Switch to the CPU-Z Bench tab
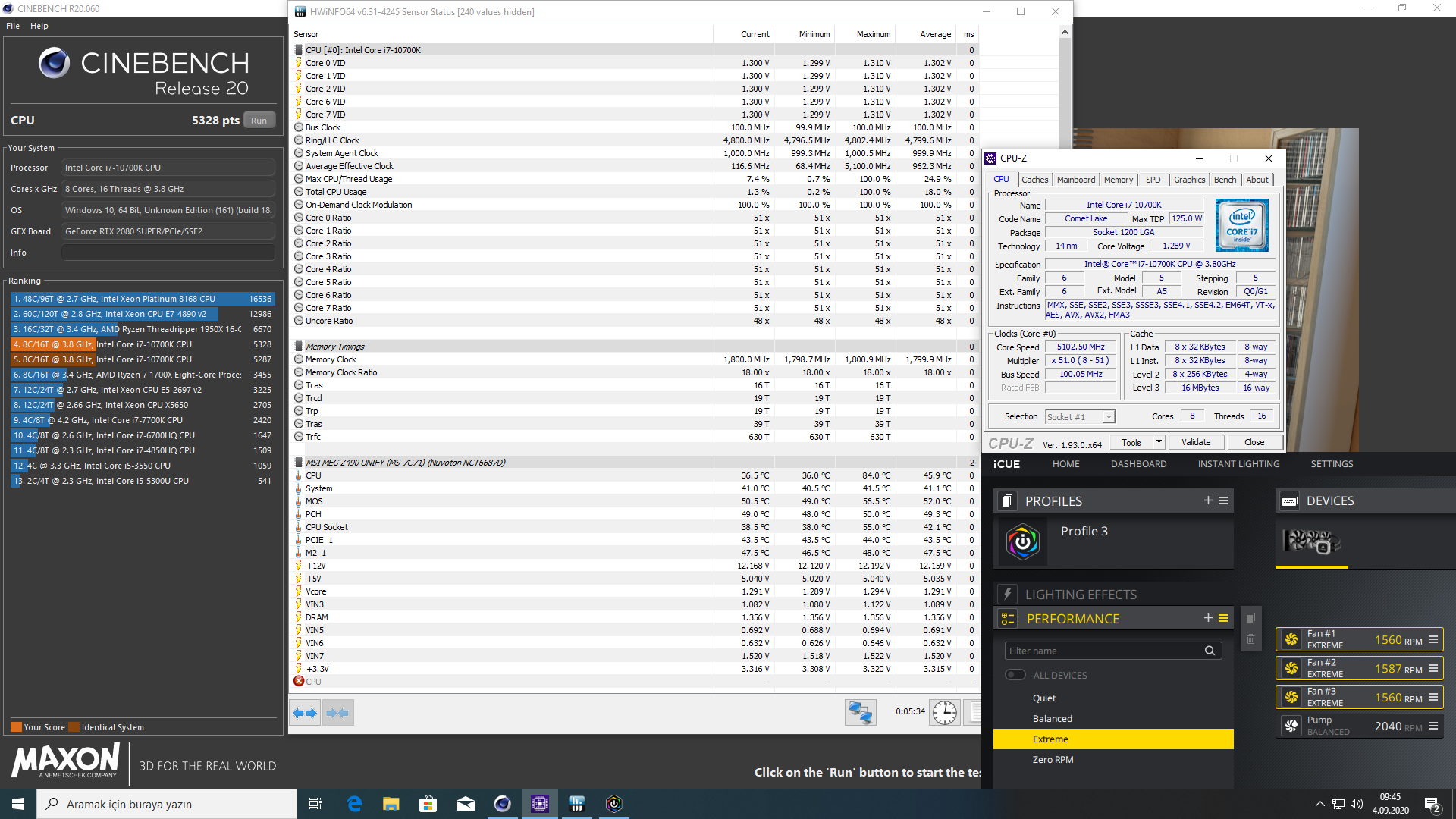Image resolution: width=1456 pixels, height=819 pixels. coord(1225,180)
